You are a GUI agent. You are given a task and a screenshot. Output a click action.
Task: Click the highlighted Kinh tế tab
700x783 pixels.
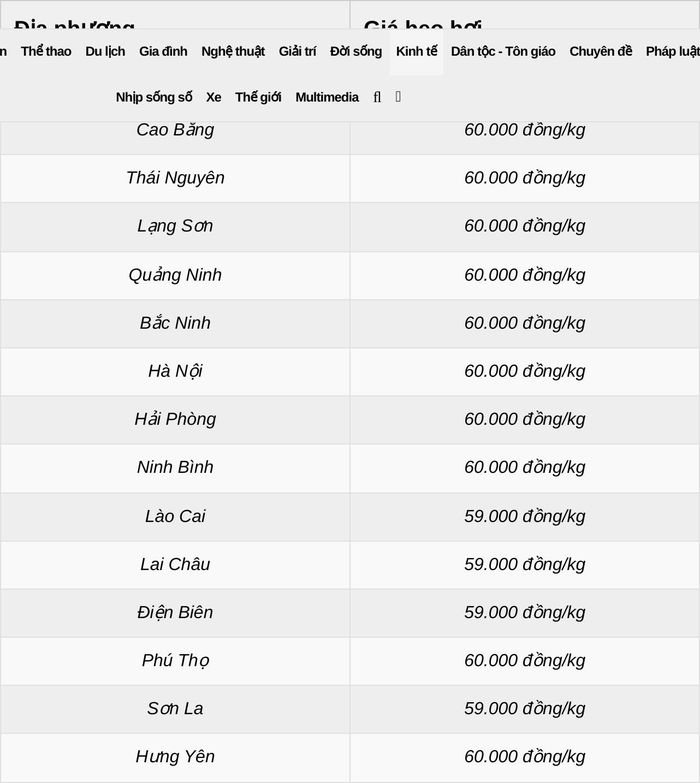point(416,51)
